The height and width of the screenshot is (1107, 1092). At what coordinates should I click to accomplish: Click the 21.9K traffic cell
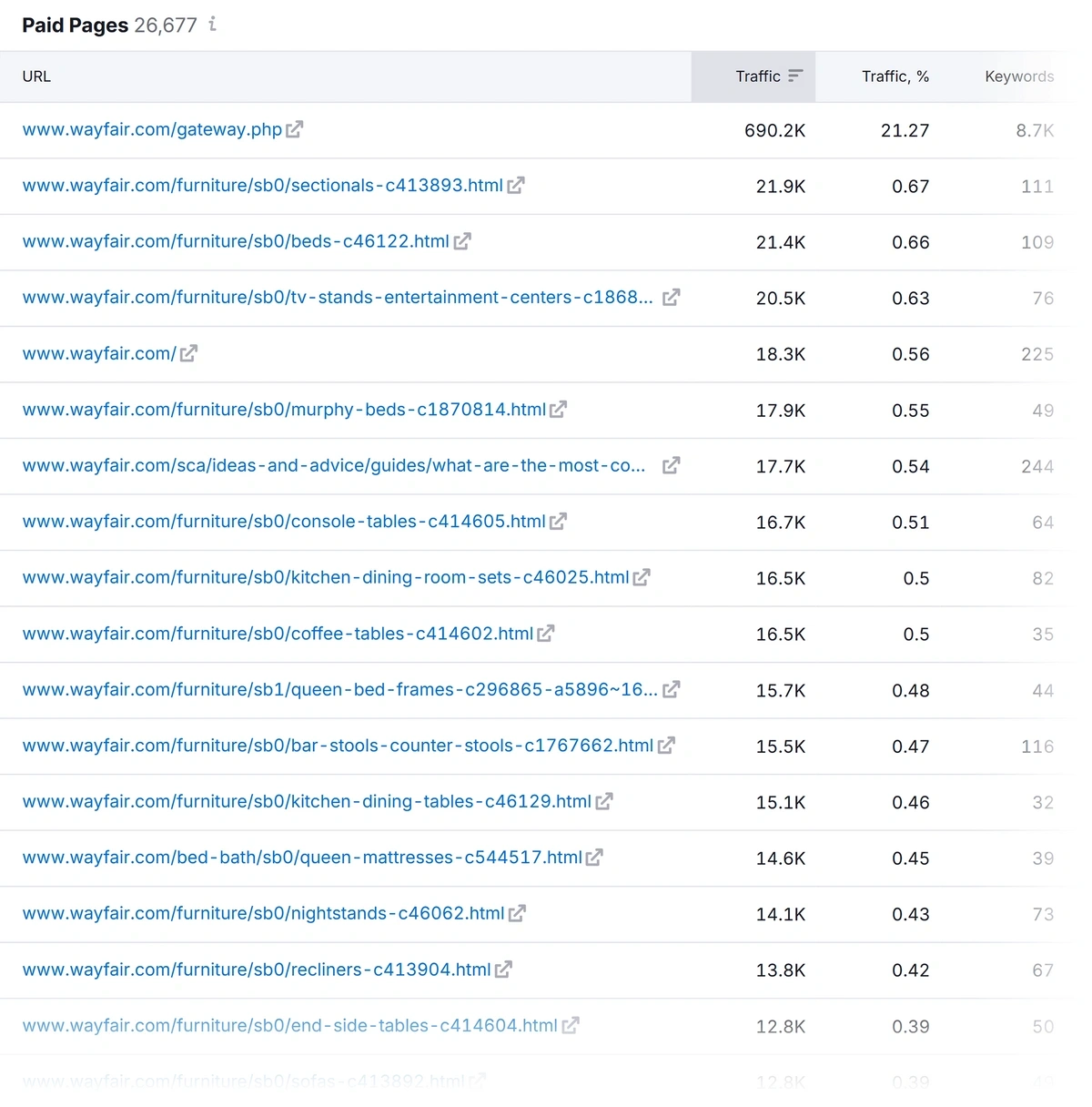click(x=781, y=187)
